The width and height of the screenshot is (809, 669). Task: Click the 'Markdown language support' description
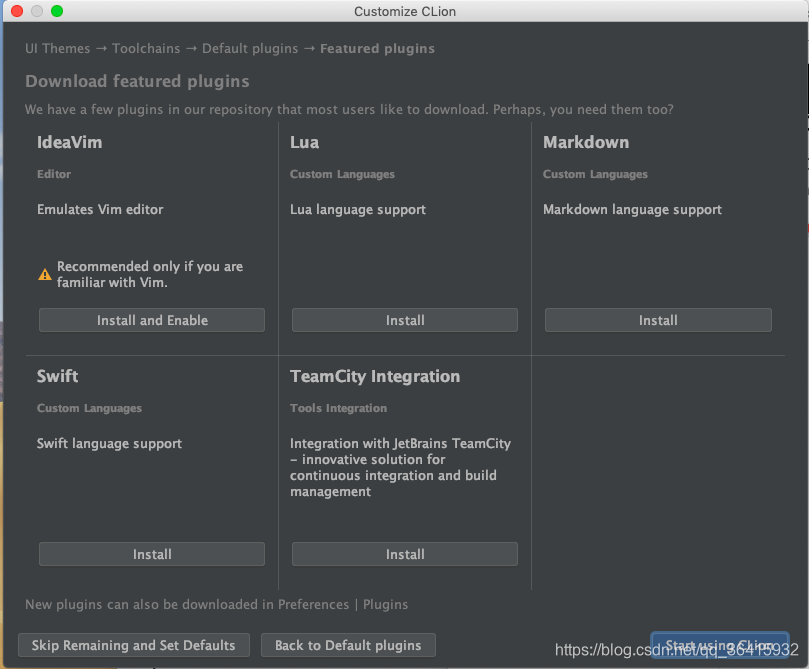[633, 209]
